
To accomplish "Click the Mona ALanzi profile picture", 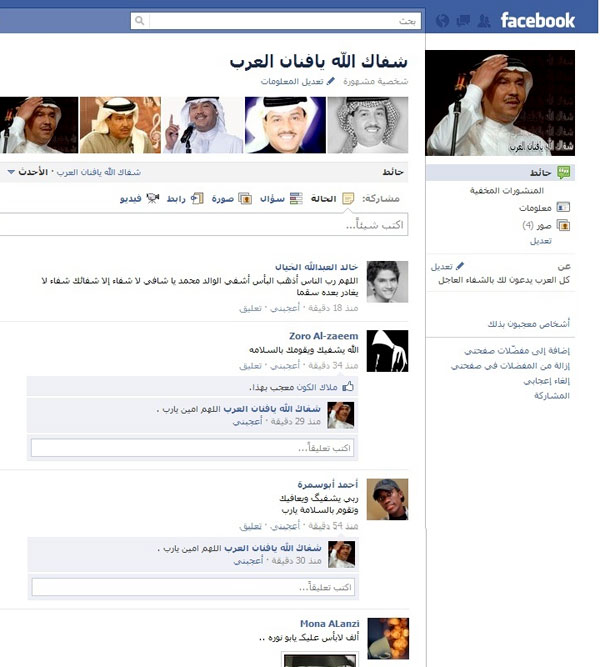I will pyautogui.click(x=388, y=638).
